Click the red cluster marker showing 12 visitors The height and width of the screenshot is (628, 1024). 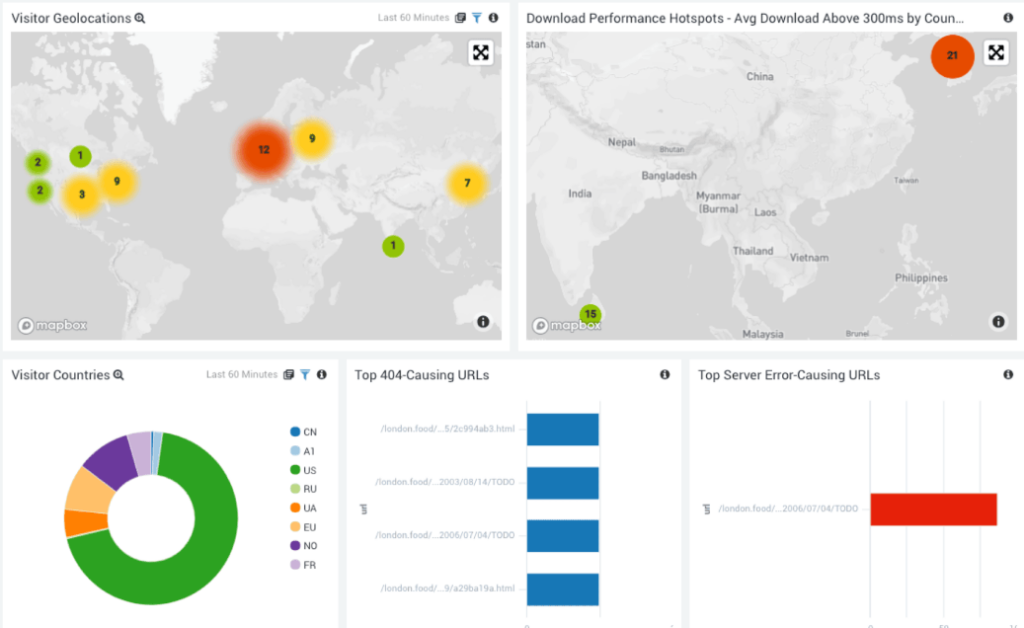click(x=263, y=148)
